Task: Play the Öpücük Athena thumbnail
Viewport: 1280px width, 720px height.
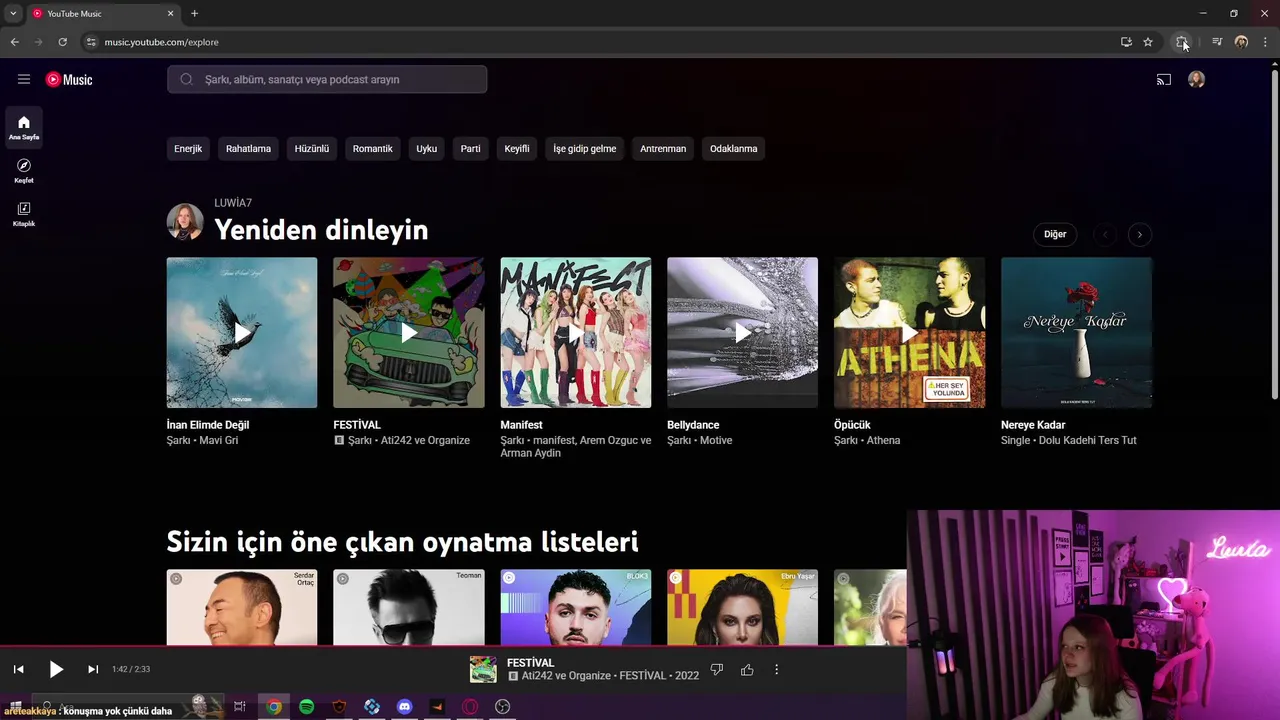Action: click(x=909, y=333)
